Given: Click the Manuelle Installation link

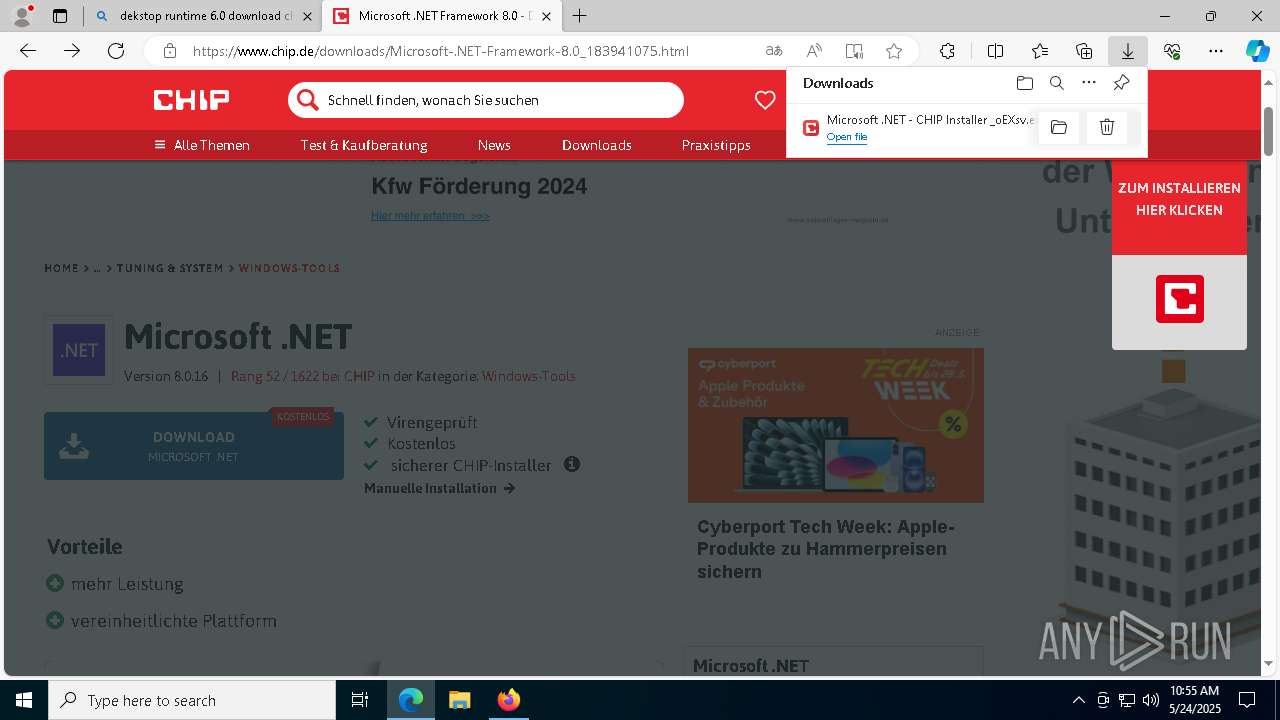Looking at the screenshot, I should coord(439,488).
